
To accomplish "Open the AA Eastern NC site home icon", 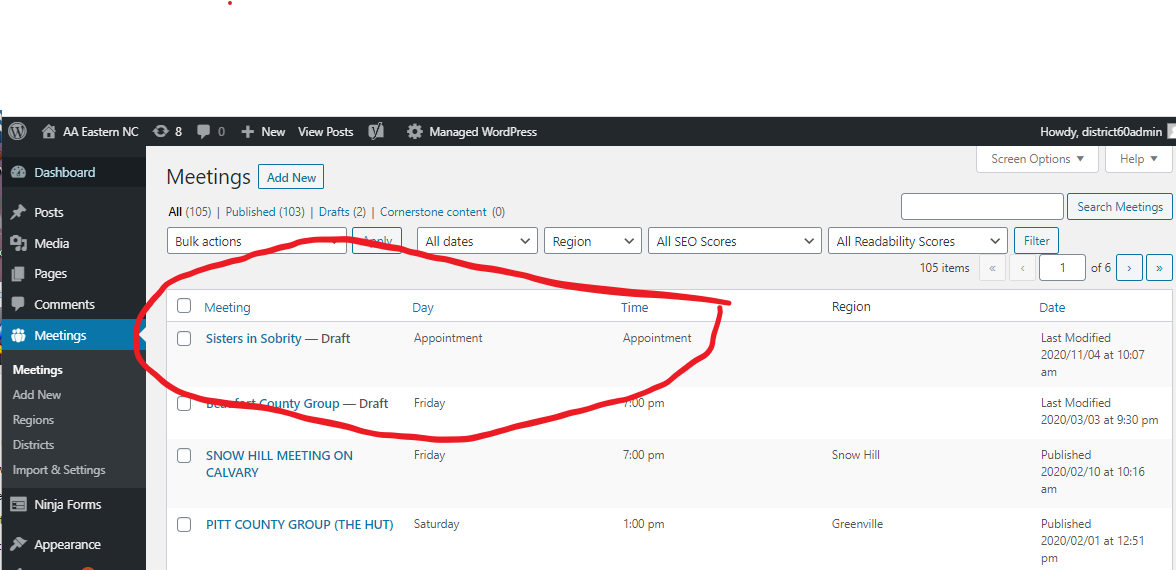I will coord(49,132).
